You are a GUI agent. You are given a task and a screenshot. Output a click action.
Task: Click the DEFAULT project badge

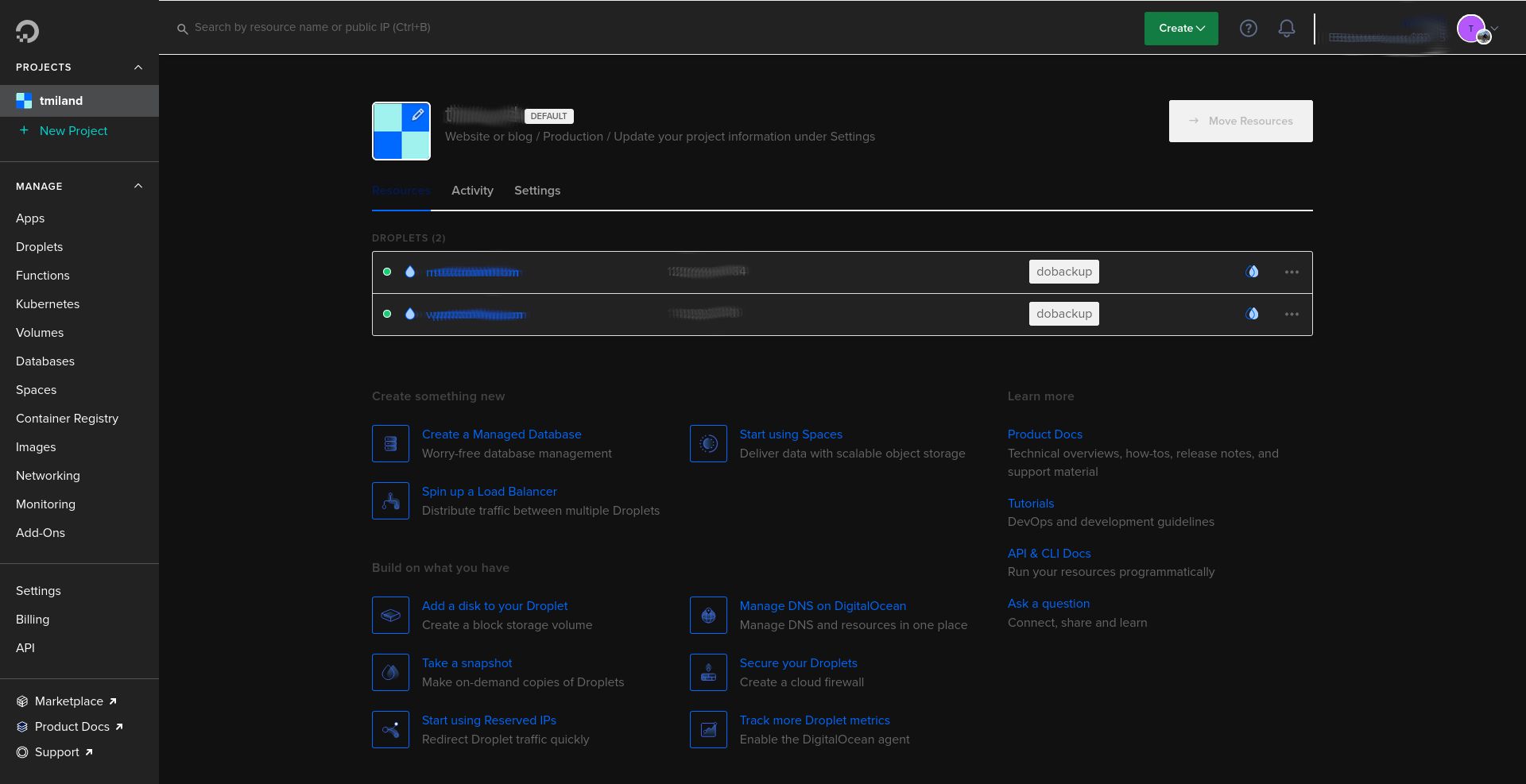tap(549, 116)
